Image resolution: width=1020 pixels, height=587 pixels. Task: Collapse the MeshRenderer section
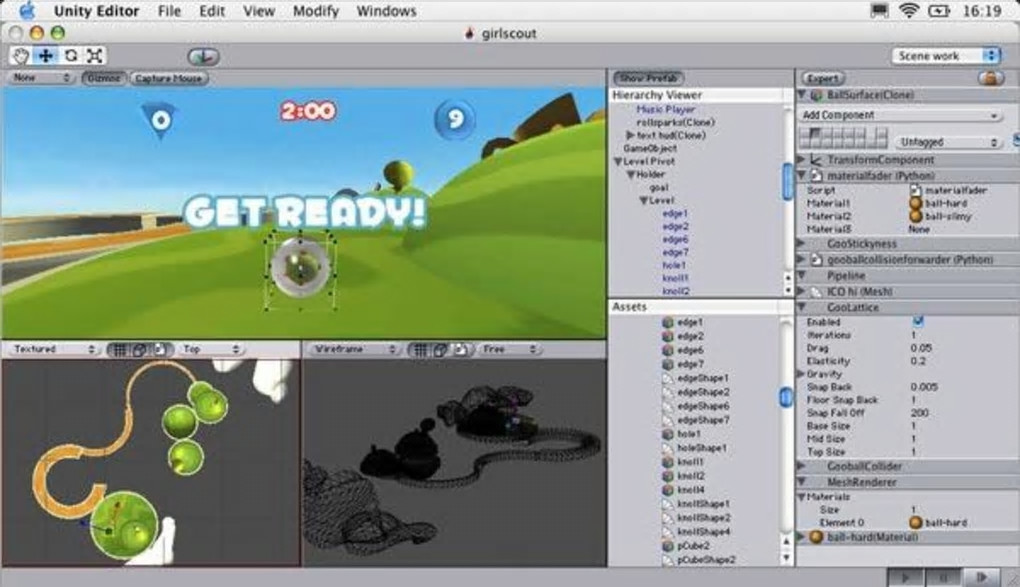click(x=802, y=482)
